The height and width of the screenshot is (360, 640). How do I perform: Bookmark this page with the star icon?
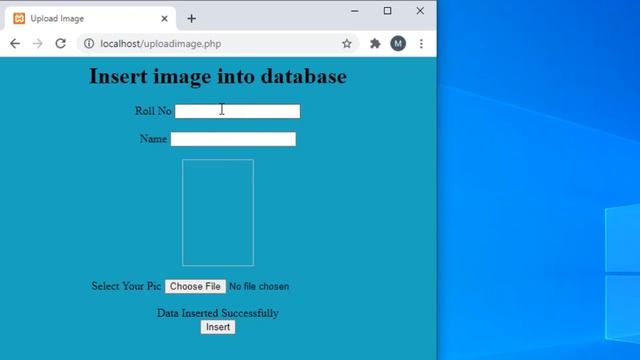point(347,44)
